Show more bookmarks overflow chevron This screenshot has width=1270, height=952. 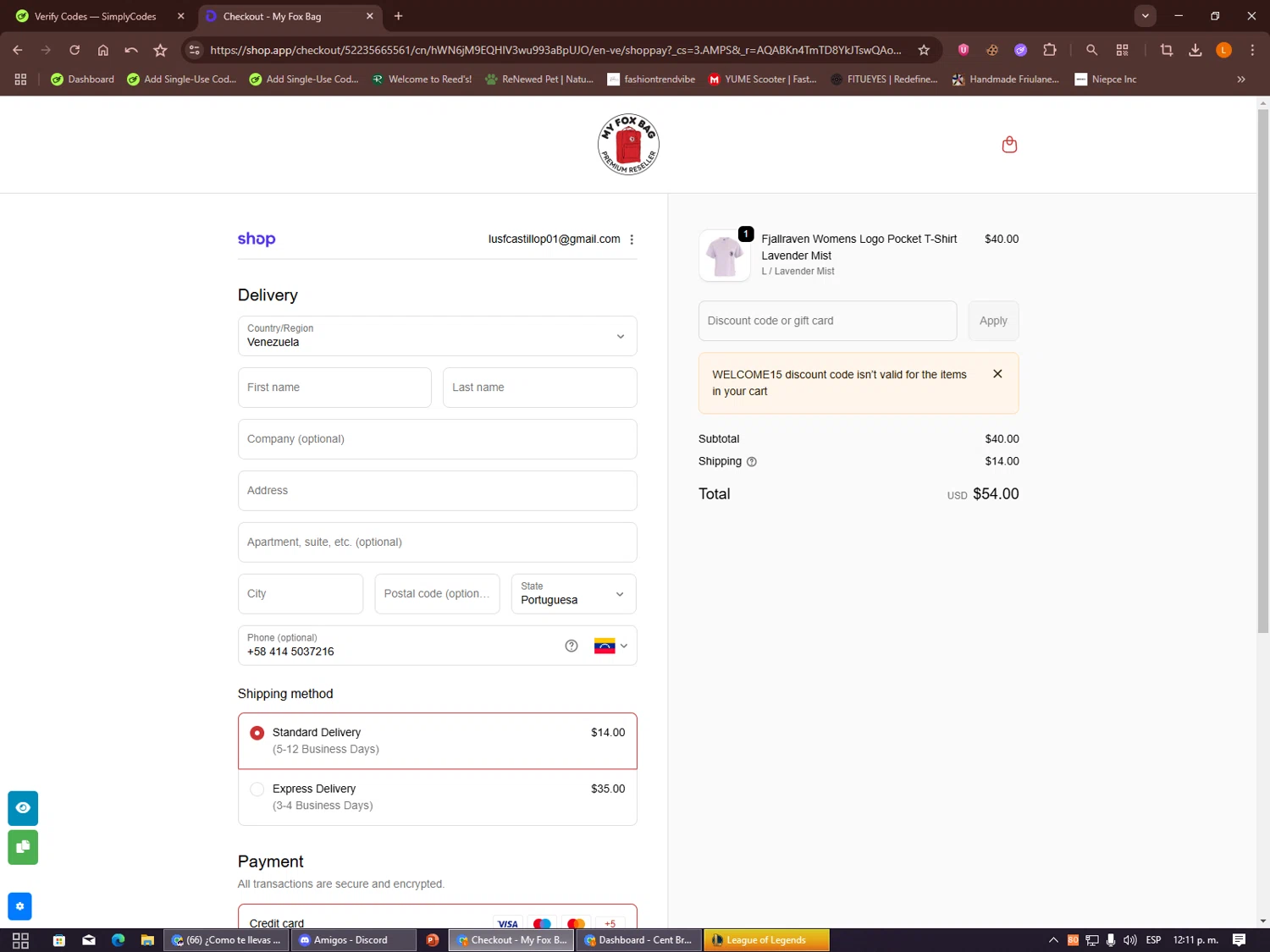[1241, 79]
